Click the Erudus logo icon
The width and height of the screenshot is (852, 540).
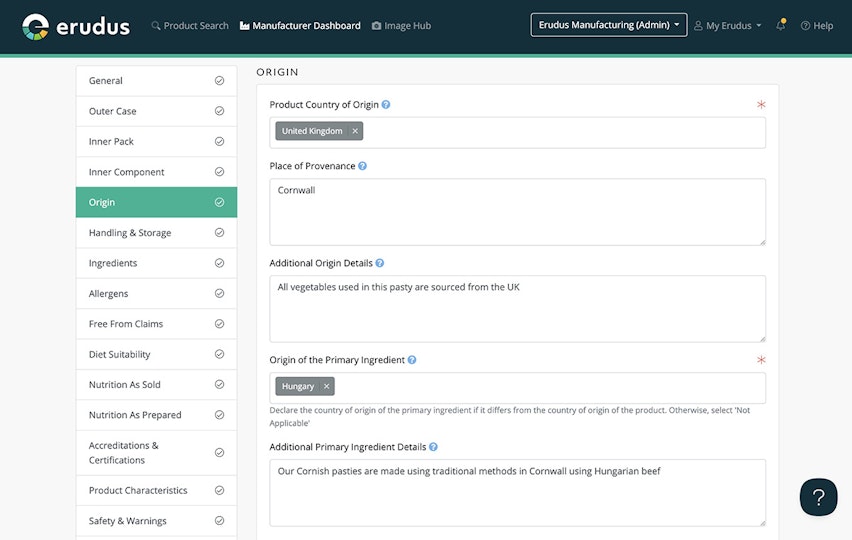click(x=35, y=27)
